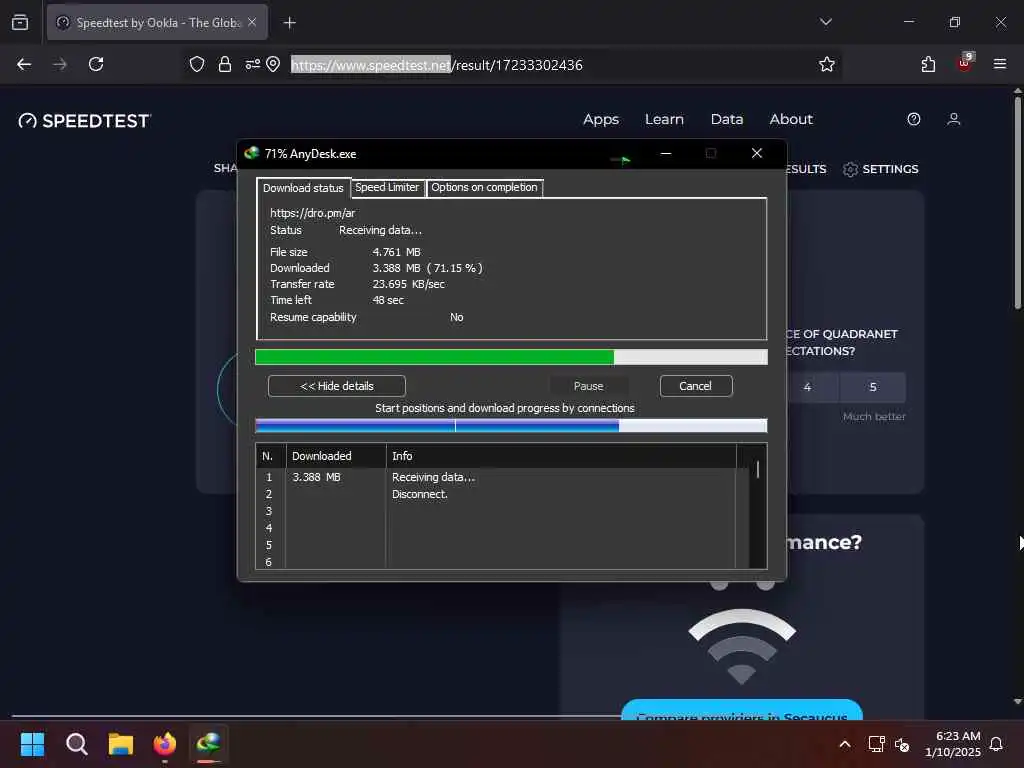Viewport: 1024px width, 768px height.
Task: Select rating 5 in the survey
Action: point(872,387)
